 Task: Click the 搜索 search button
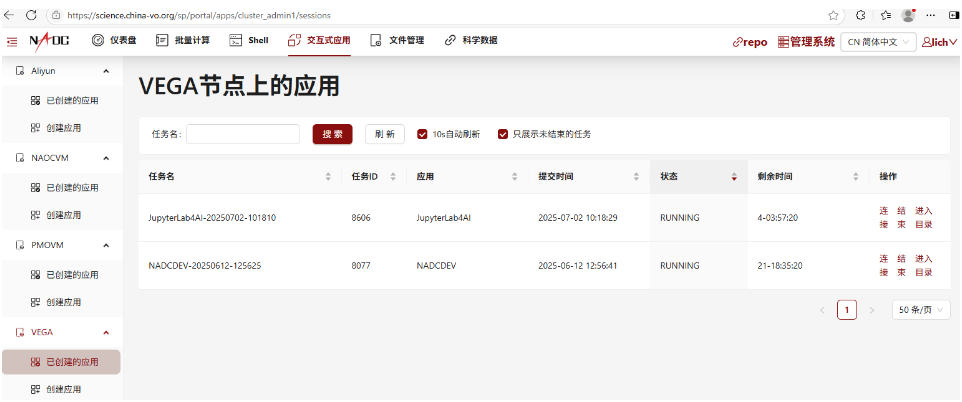[x=332, y=134]
